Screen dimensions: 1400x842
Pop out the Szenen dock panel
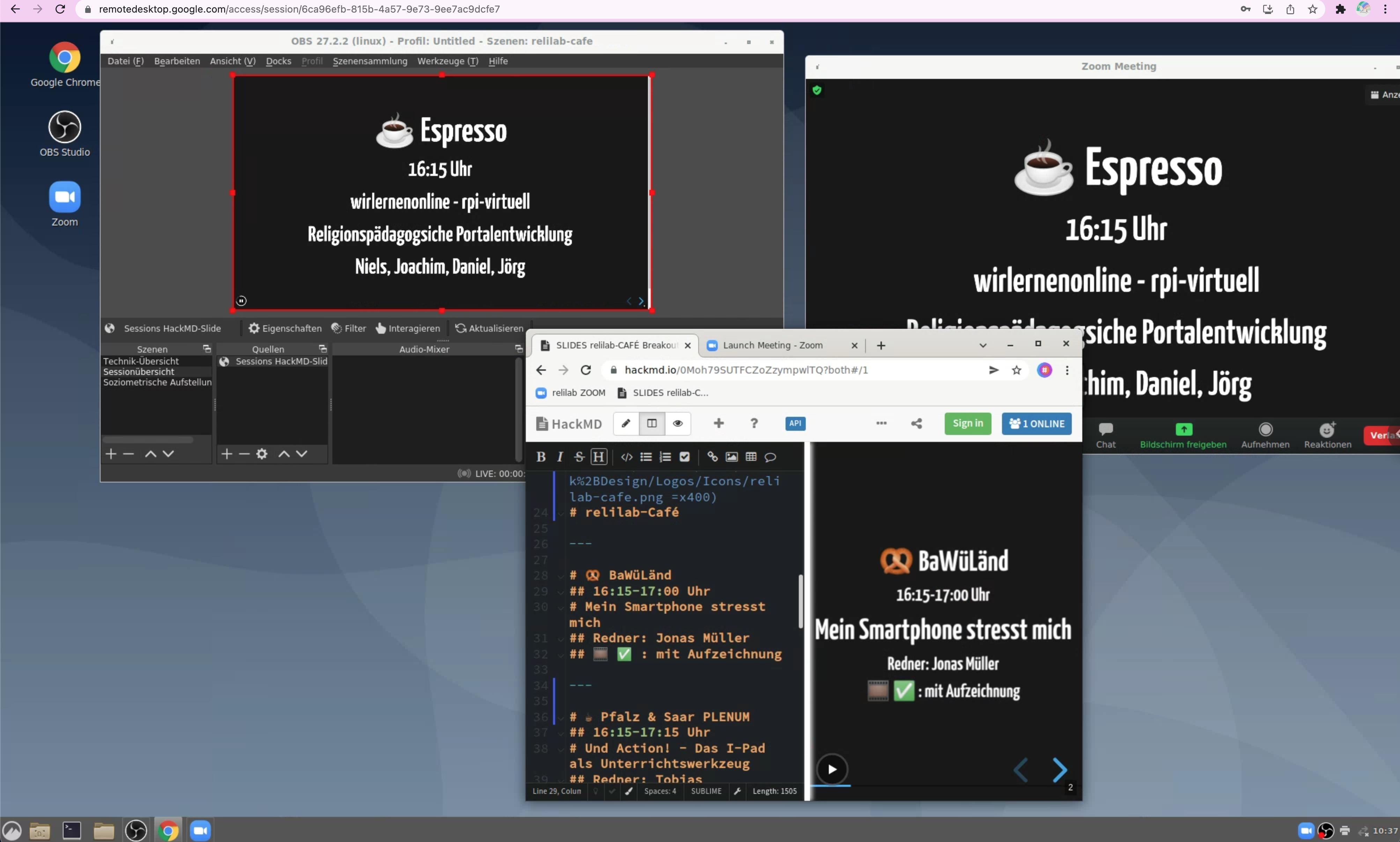pyautogui.click(x=206, y=349)
